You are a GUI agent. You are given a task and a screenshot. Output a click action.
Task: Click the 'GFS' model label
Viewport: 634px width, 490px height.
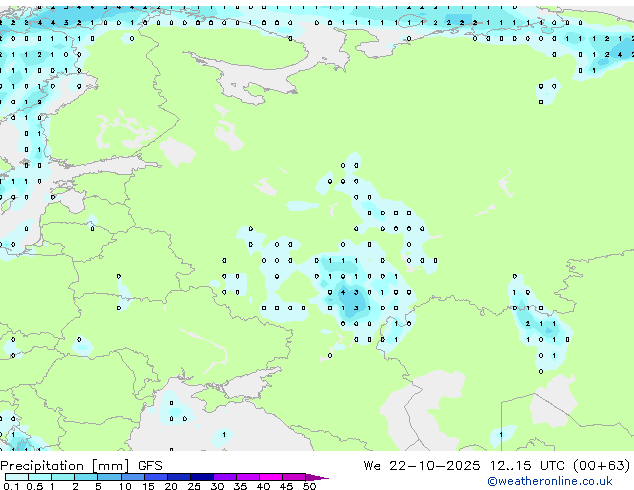pyautogui.click(x=150, y=466)
